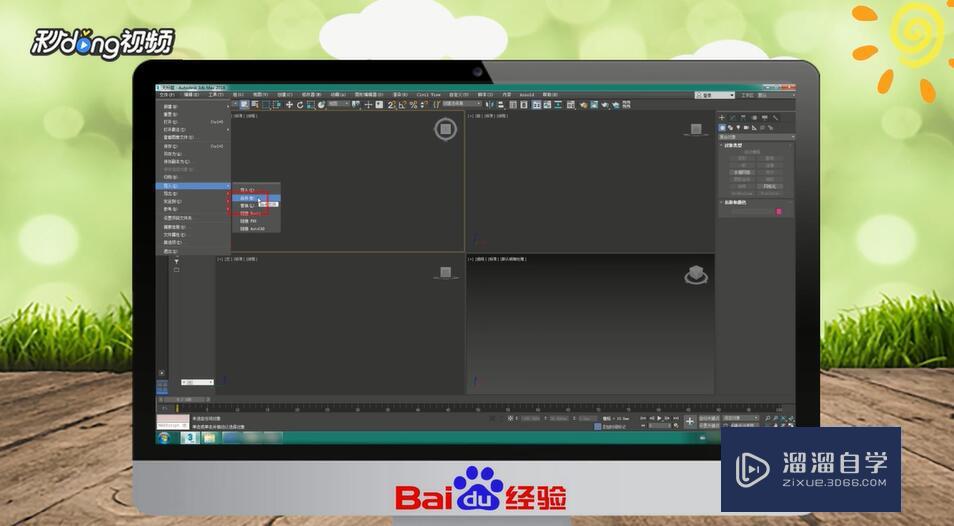Choose the Rectangular Selection Region icon
This screenshot has height=526, width=954.
(266, 105)
